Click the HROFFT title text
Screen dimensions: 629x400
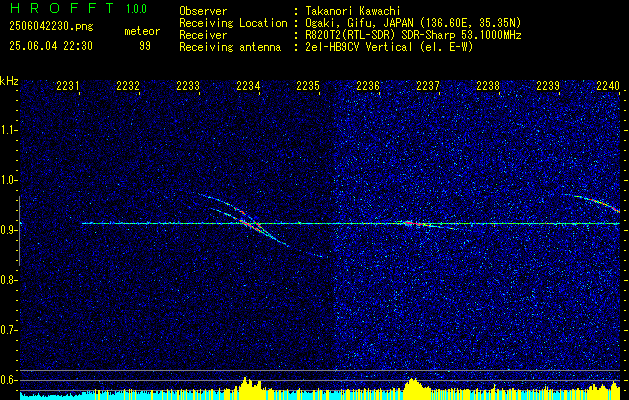pos(62,8)
